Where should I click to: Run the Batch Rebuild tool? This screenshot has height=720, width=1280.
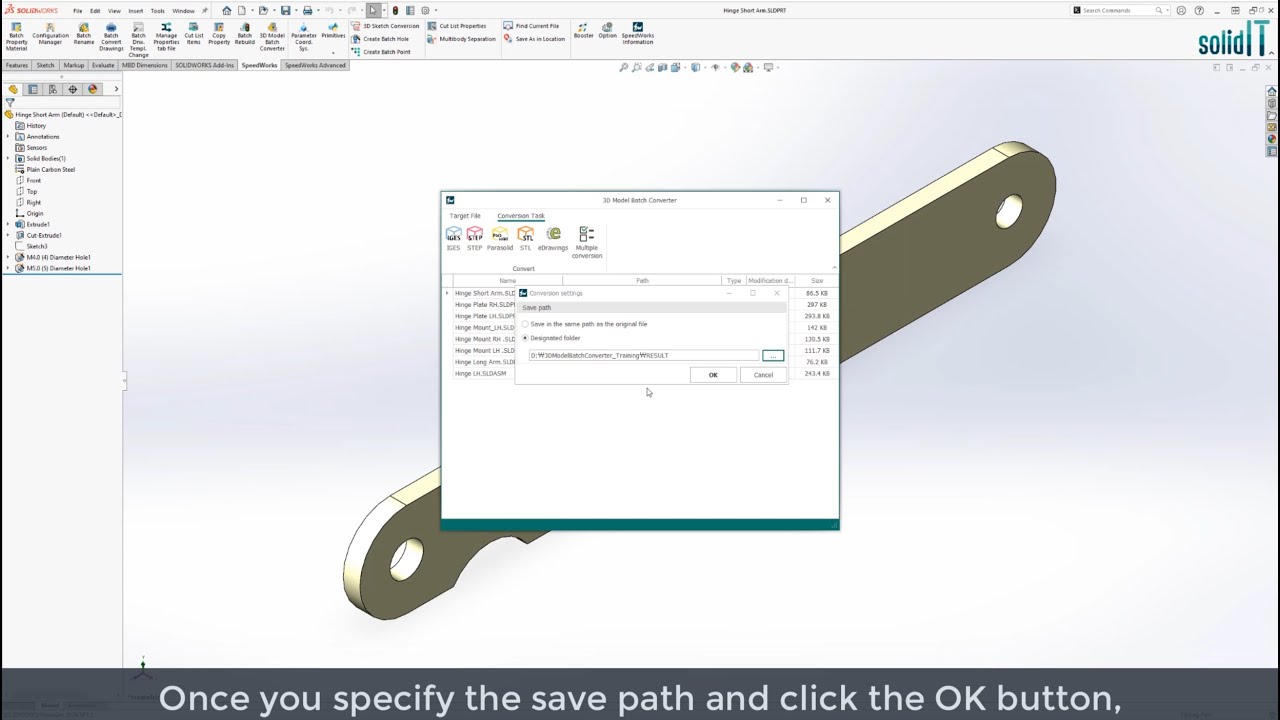[245, 34]
